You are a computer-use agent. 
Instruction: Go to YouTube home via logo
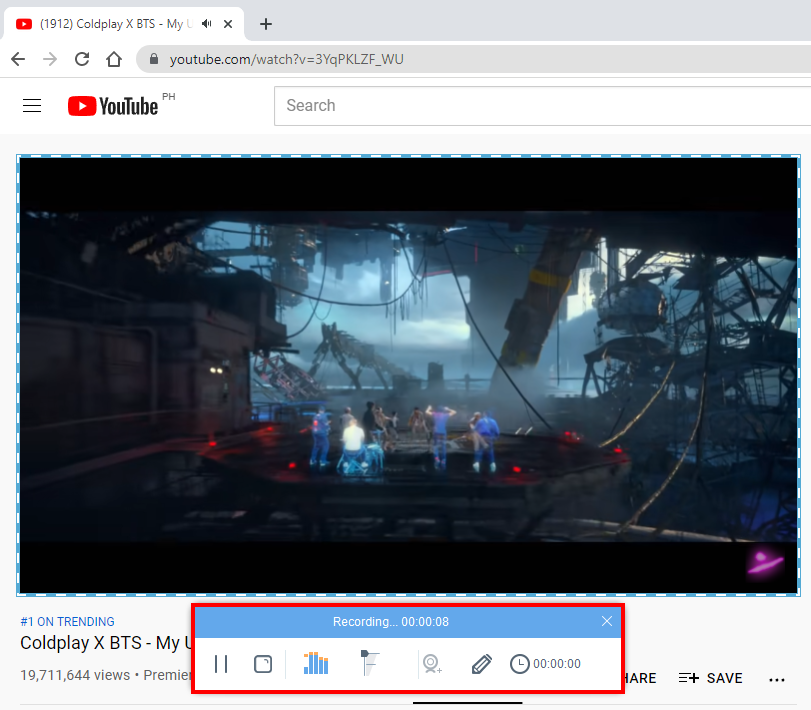[113, 106]
